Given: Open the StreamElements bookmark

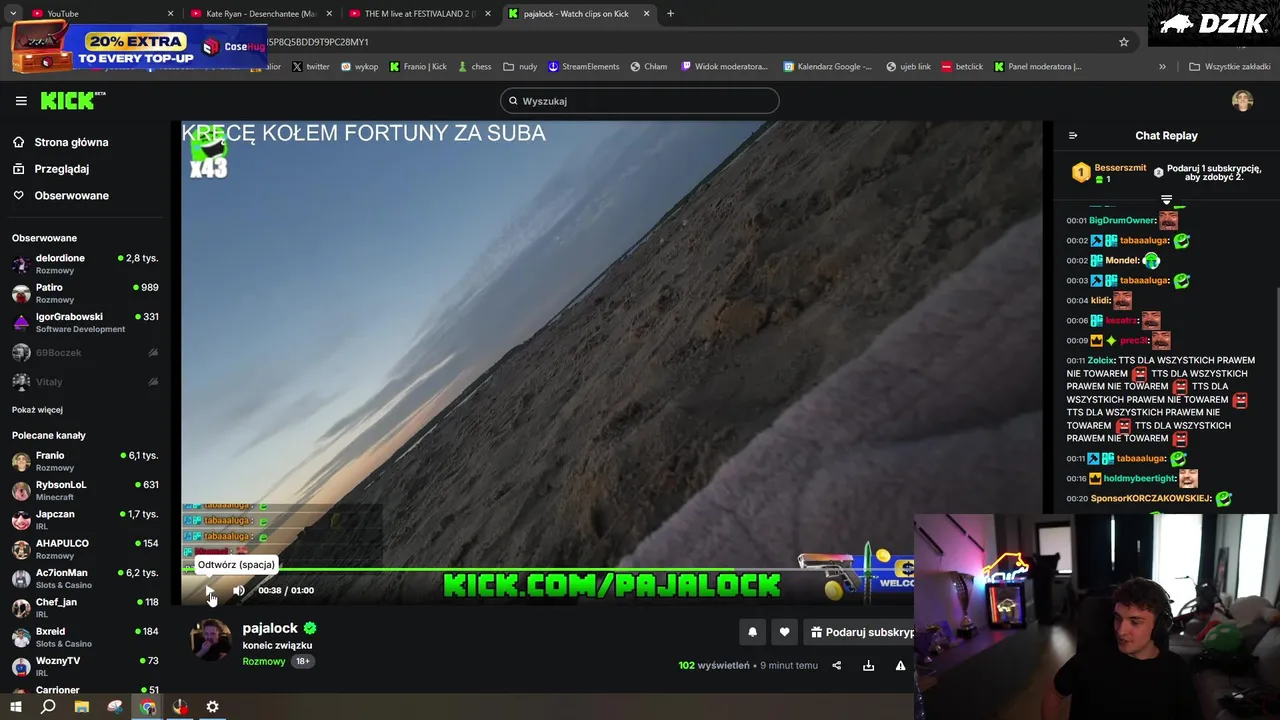Looking at the screenshot, I should pyautogui.click(x=583, y=67).
